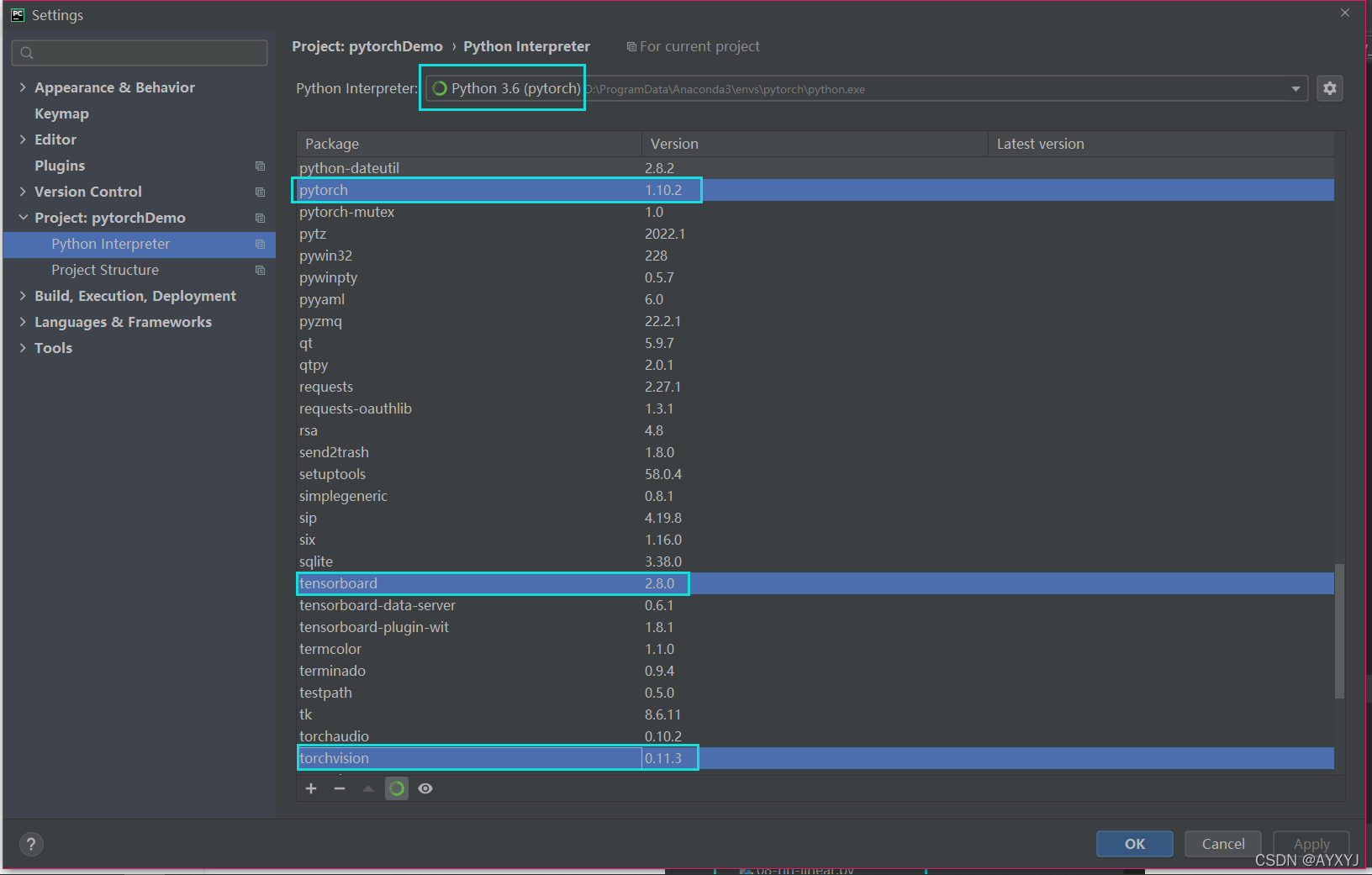Open the Keymap settings page

click(x=61, y=113)
